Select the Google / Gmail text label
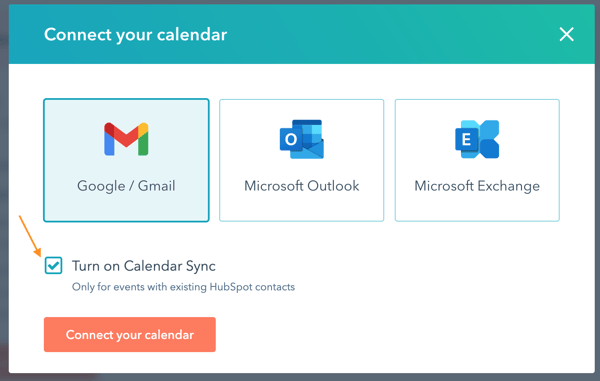Viewport: 600px width, 381px height. coord(126,186)
